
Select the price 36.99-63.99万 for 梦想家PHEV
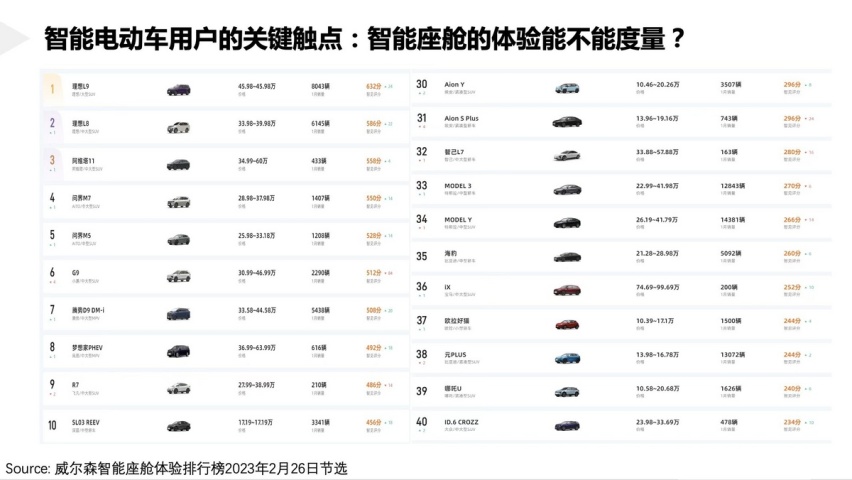point(256,347)
